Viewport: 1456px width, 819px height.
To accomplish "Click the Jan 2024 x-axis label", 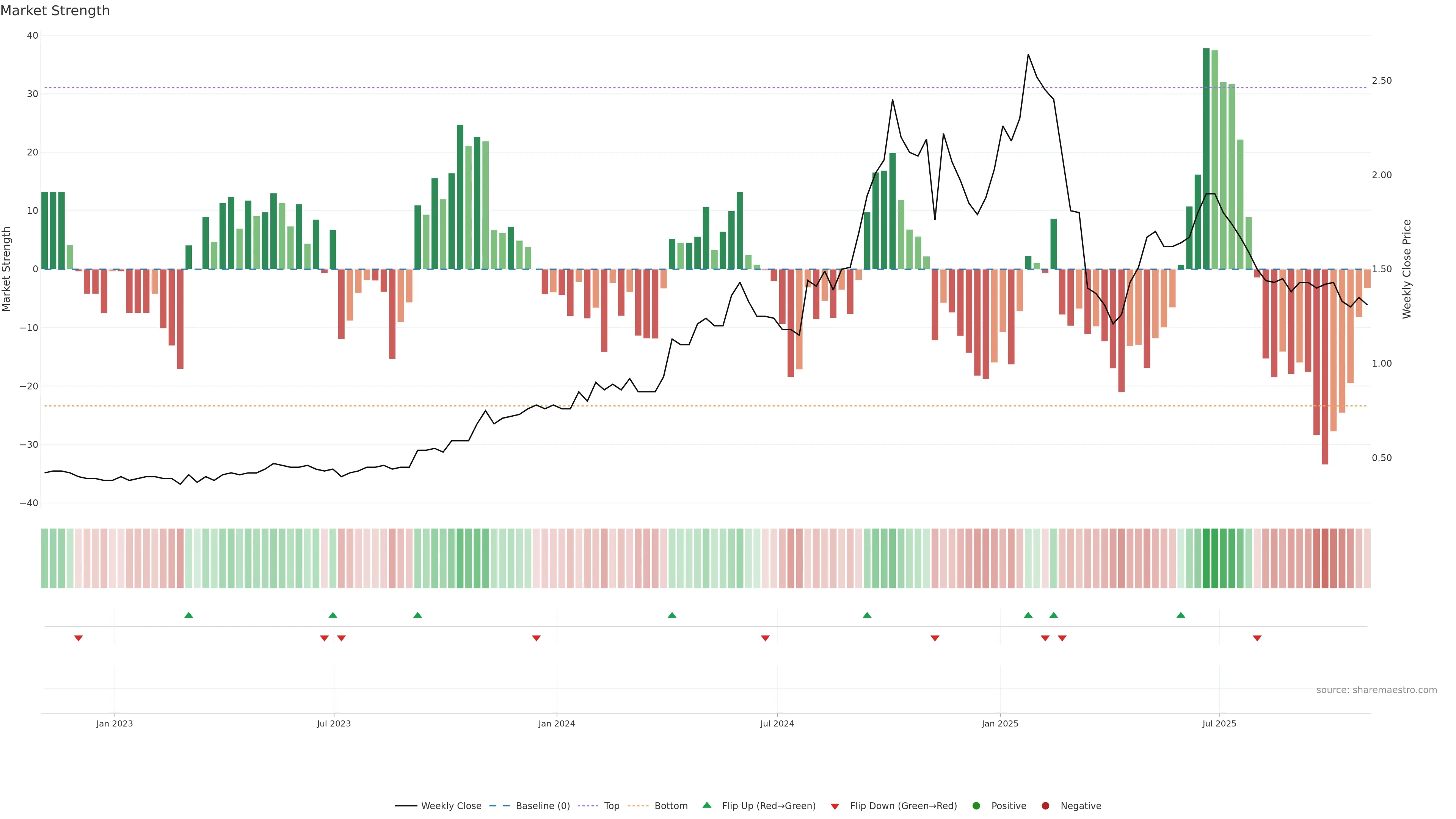I will 556,723.
